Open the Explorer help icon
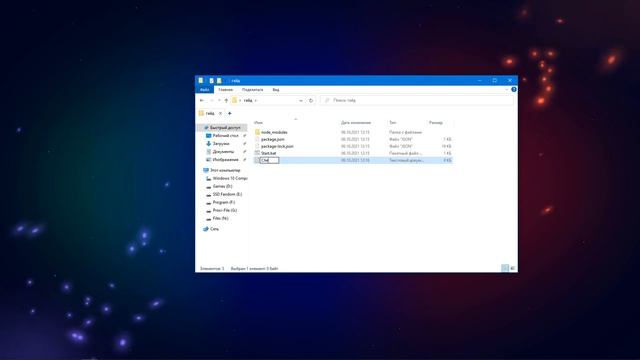 [x=513, y=89]
